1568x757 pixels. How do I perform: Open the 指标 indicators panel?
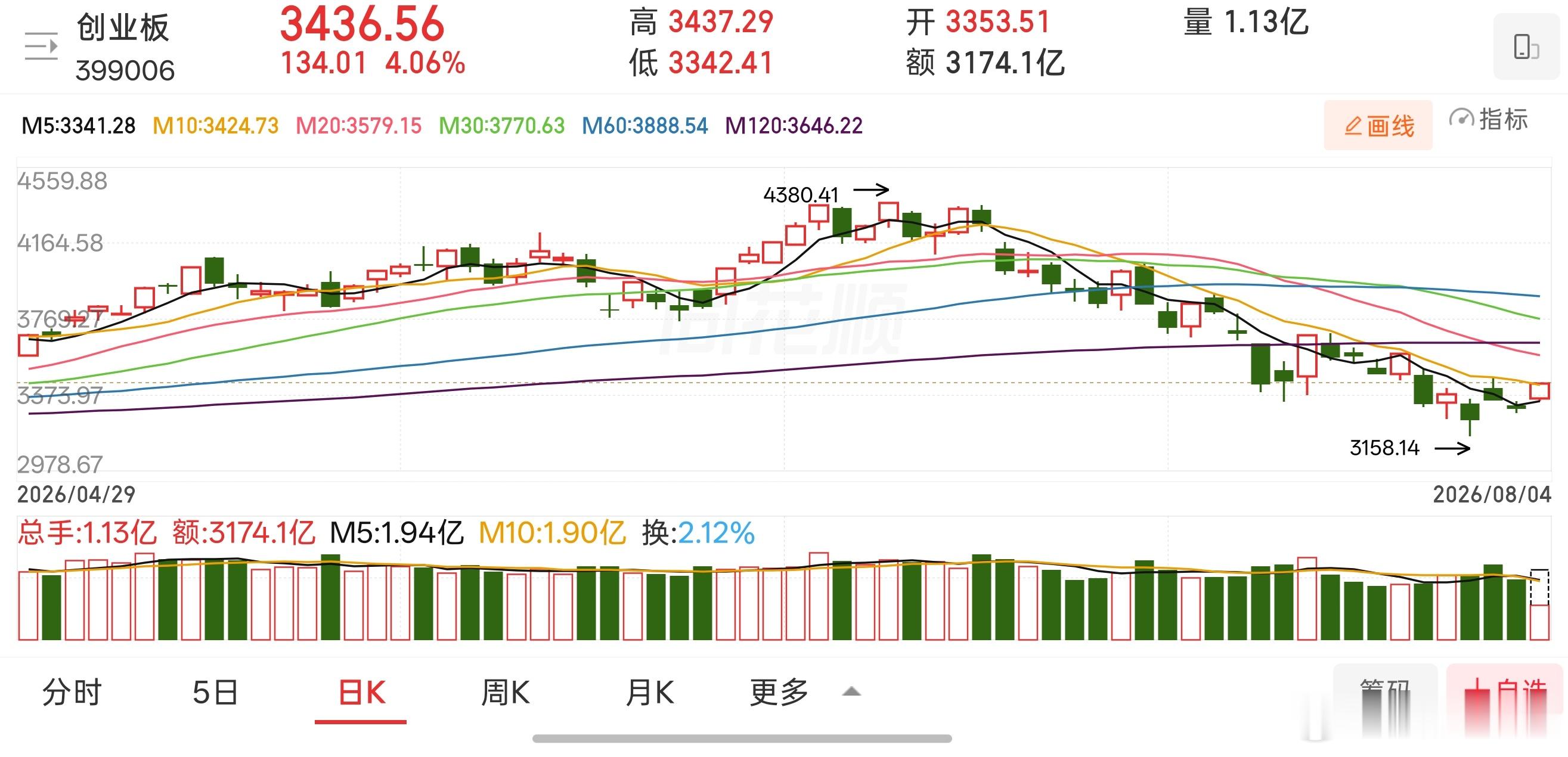pyautogui.click(x=1488, y=119)
